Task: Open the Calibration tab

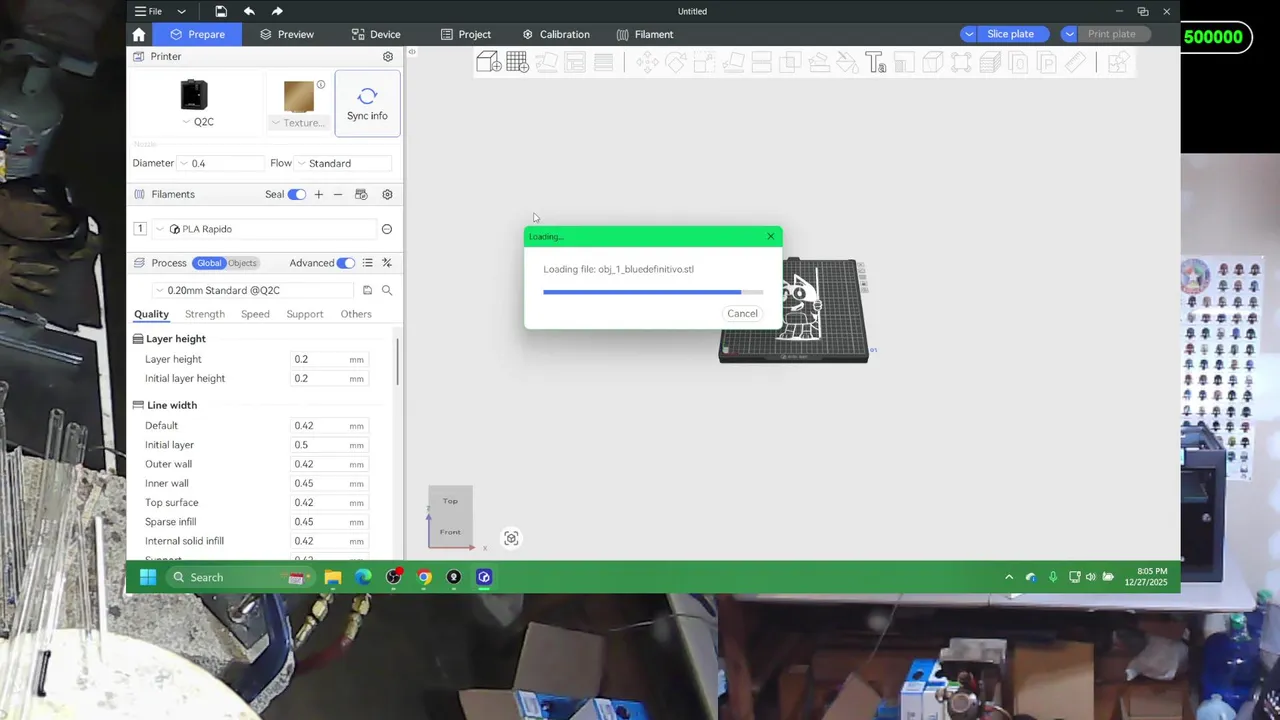Action: click(x=556, y=34)
